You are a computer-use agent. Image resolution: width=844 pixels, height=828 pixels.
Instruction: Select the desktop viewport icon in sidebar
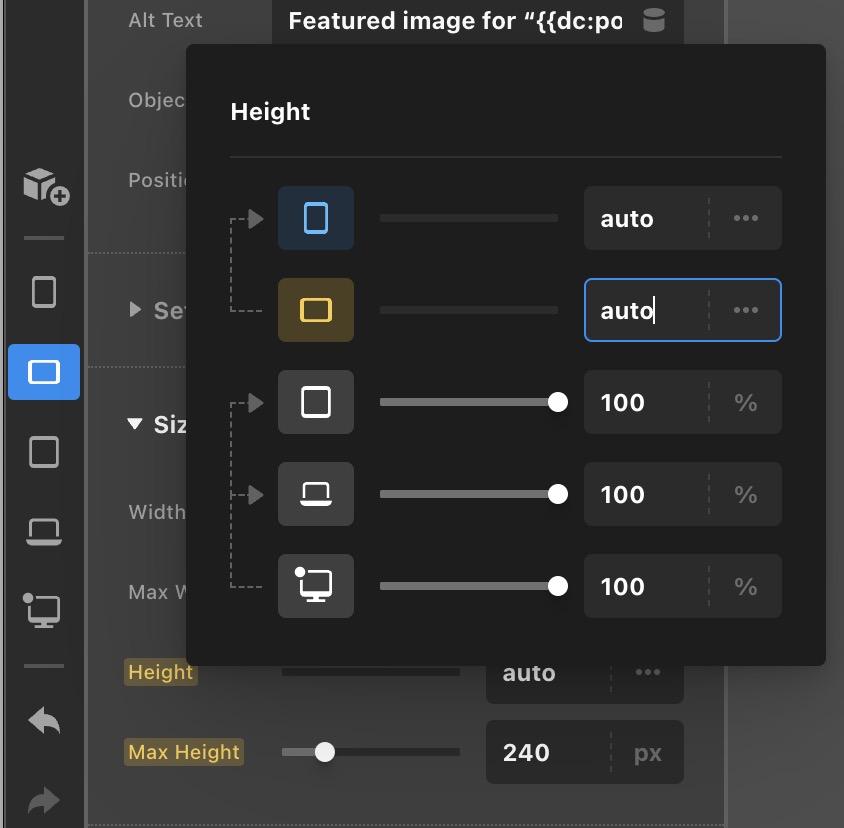click(44, 608)
